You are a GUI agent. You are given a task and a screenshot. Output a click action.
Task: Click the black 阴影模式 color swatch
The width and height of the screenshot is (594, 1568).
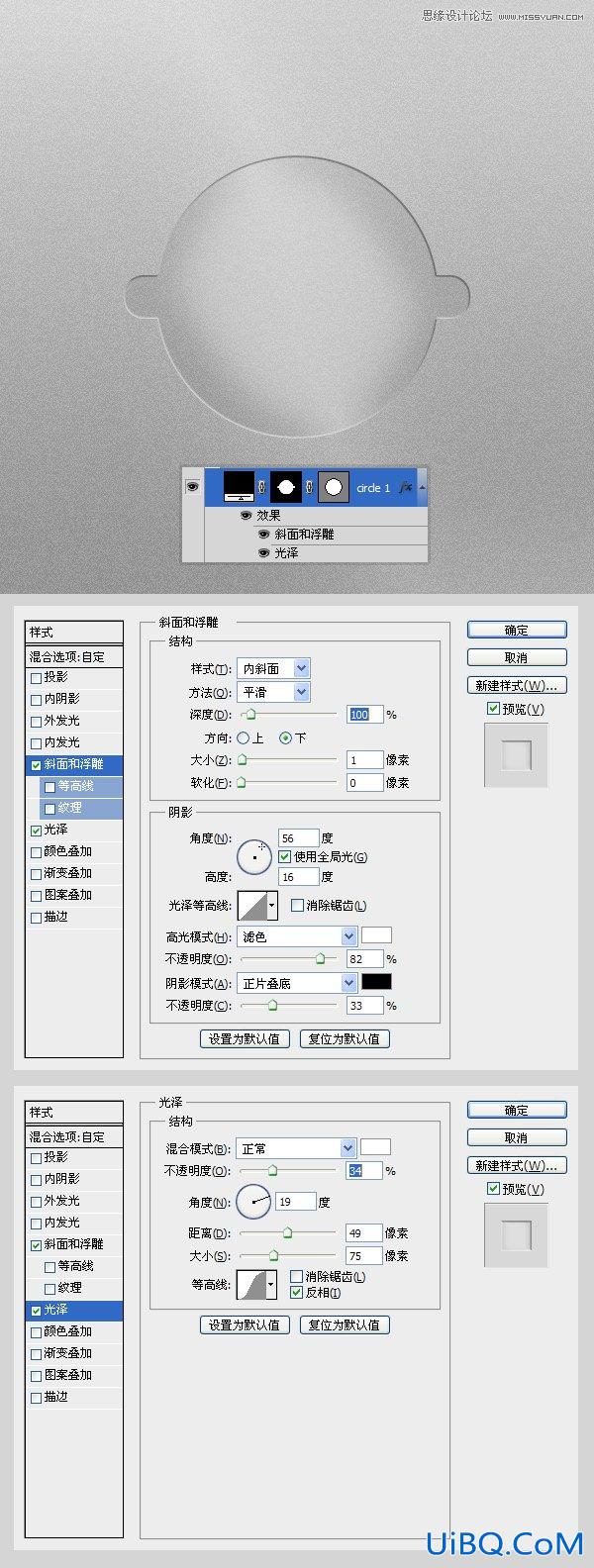tap(376, 981)
